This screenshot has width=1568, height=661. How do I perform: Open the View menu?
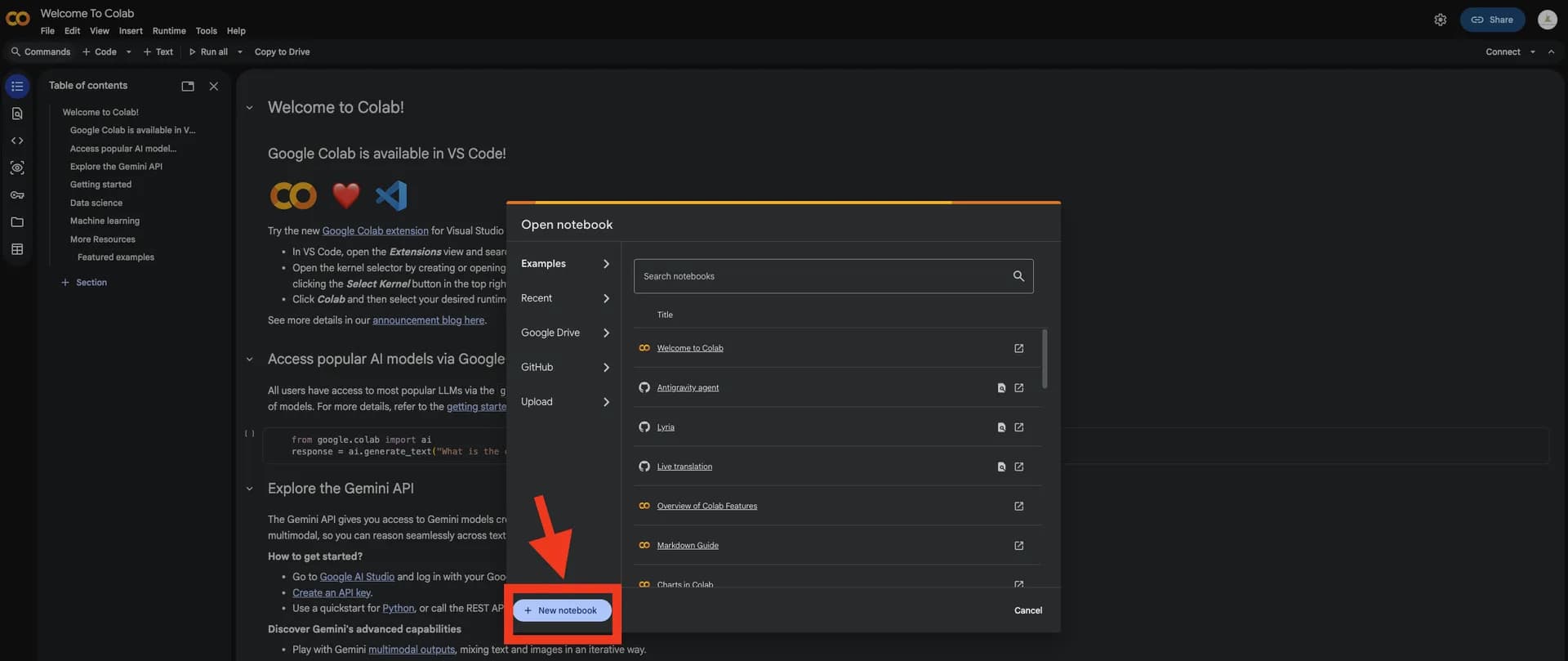(x=100, y=31)
